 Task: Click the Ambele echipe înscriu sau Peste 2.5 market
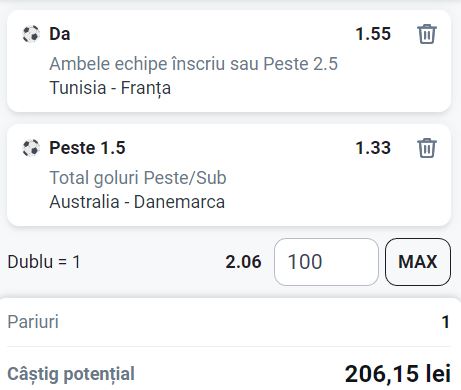click(x=193, y=64)
